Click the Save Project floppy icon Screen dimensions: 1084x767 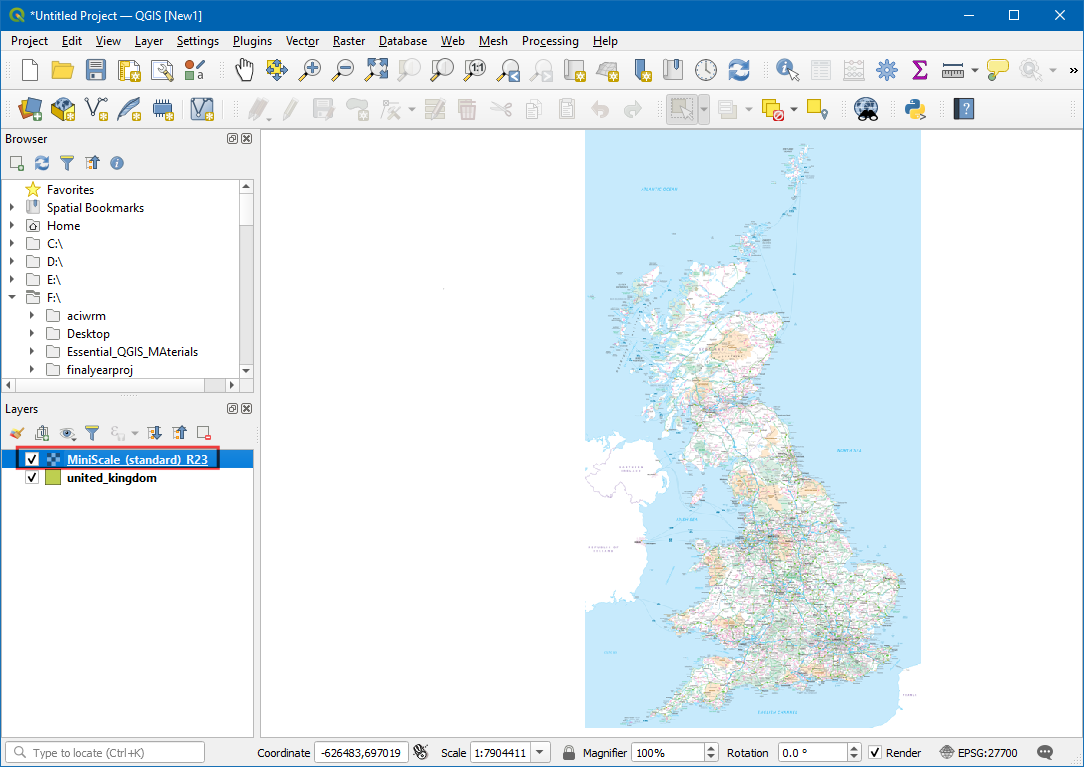96,70
